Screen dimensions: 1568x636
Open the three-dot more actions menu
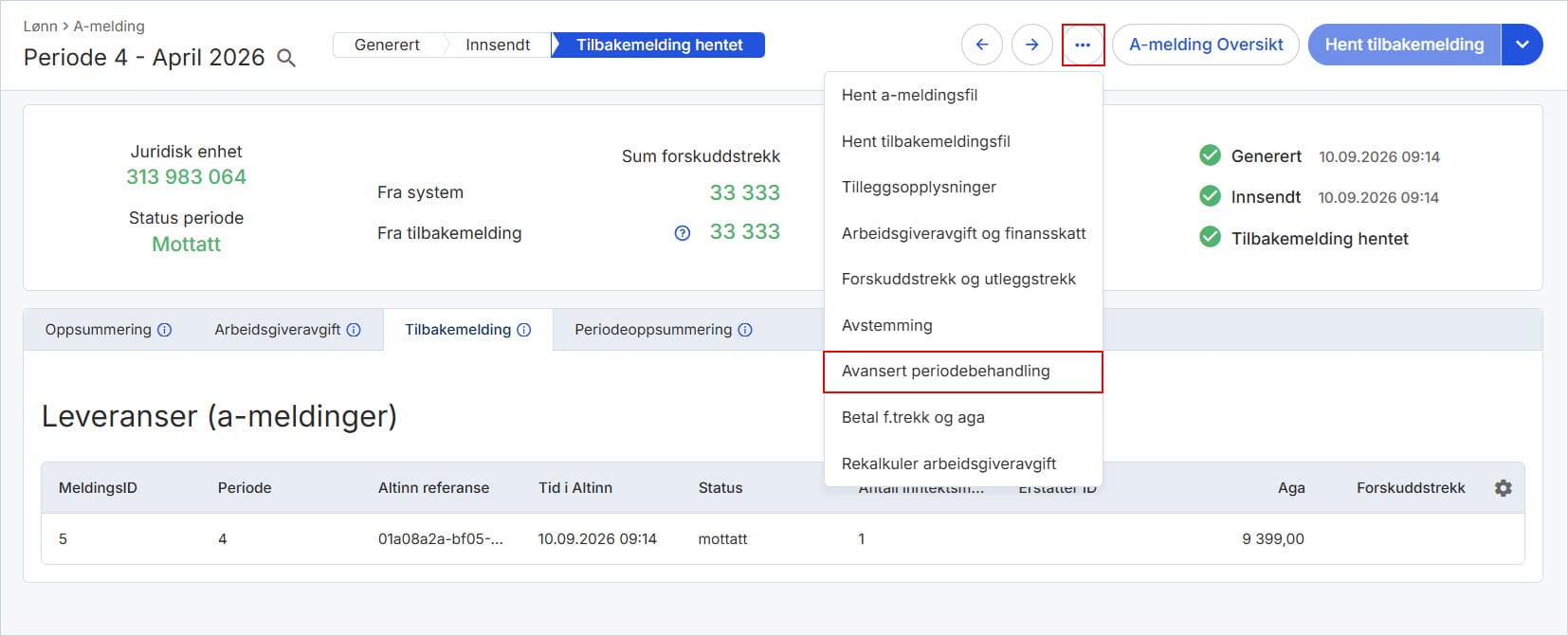[1083, 45]
